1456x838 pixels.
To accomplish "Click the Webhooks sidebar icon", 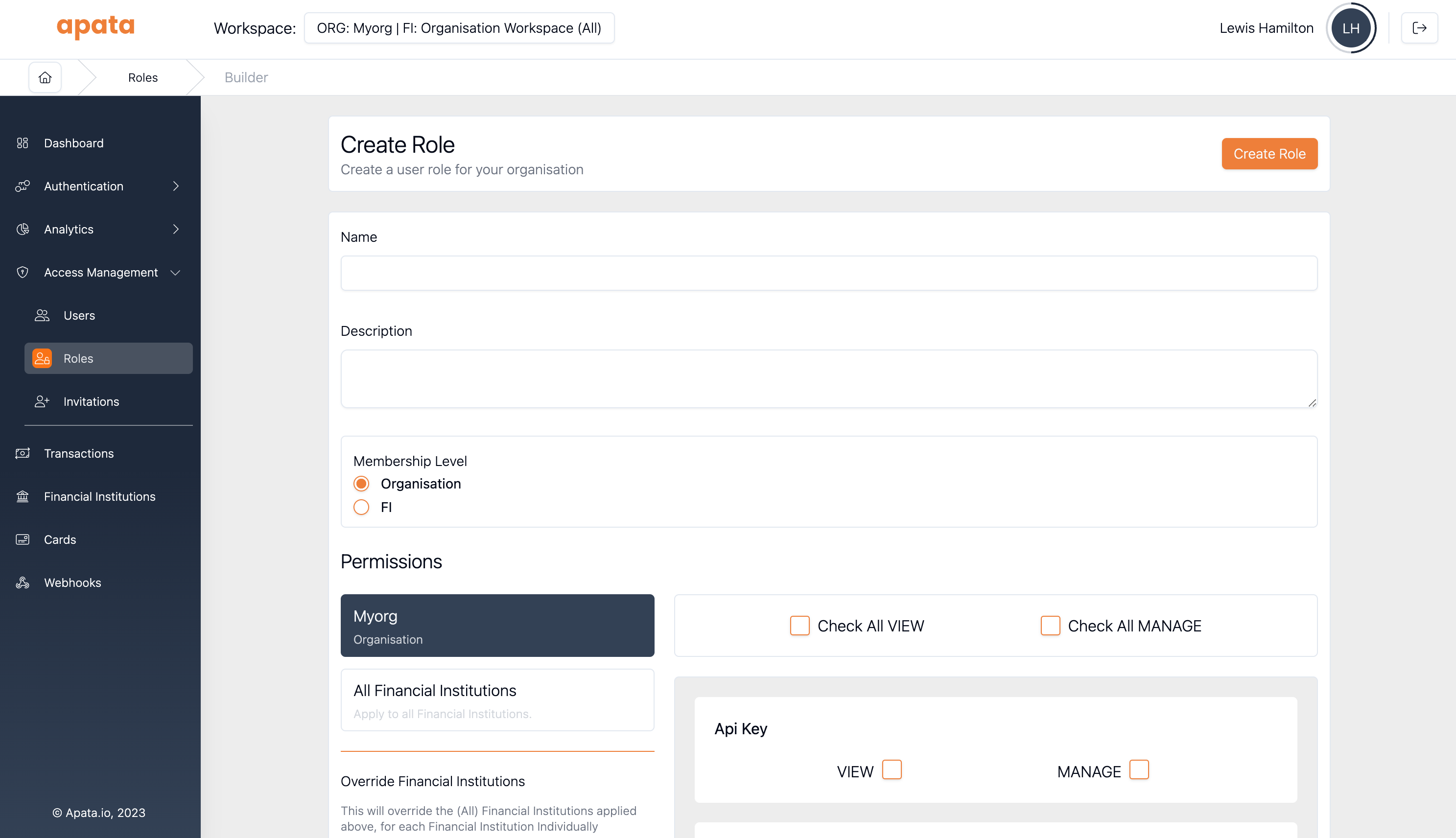I will tap(23, 582).
